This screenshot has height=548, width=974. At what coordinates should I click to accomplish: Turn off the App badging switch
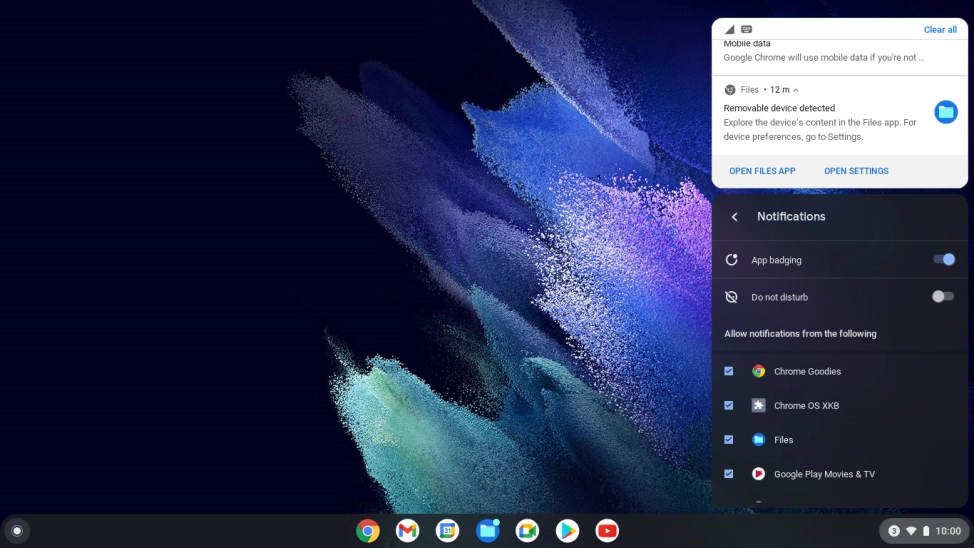click(944, 260)
